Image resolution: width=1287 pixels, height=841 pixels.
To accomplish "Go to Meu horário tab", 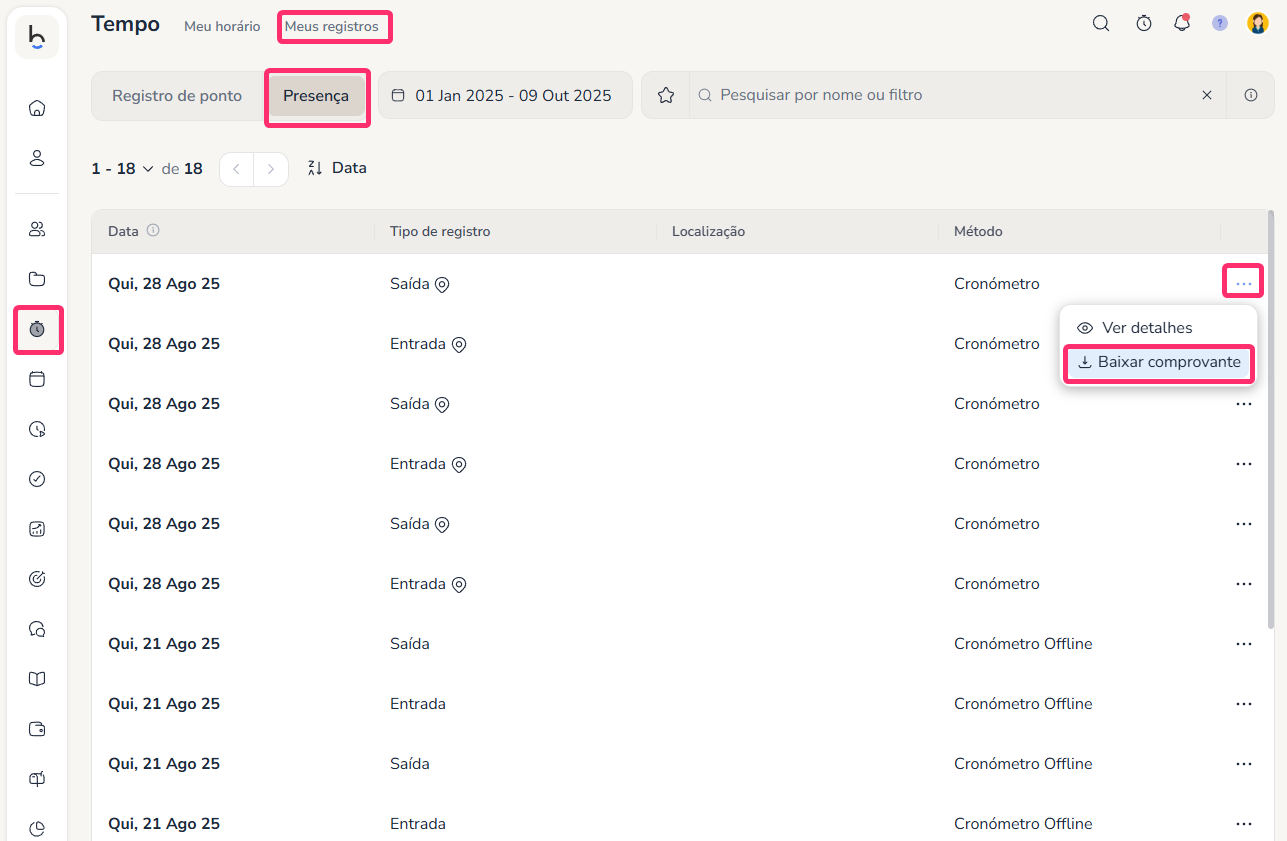I will point(222,27).
